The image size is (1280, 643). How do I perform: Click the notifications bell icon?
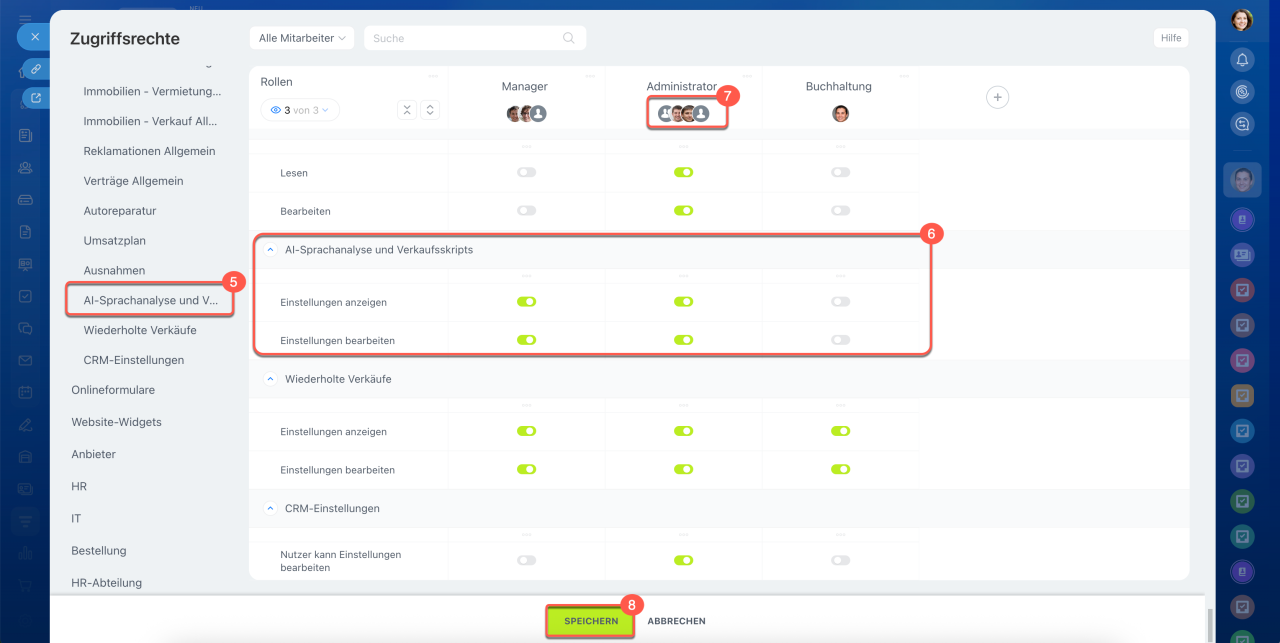pos(1242,60)
